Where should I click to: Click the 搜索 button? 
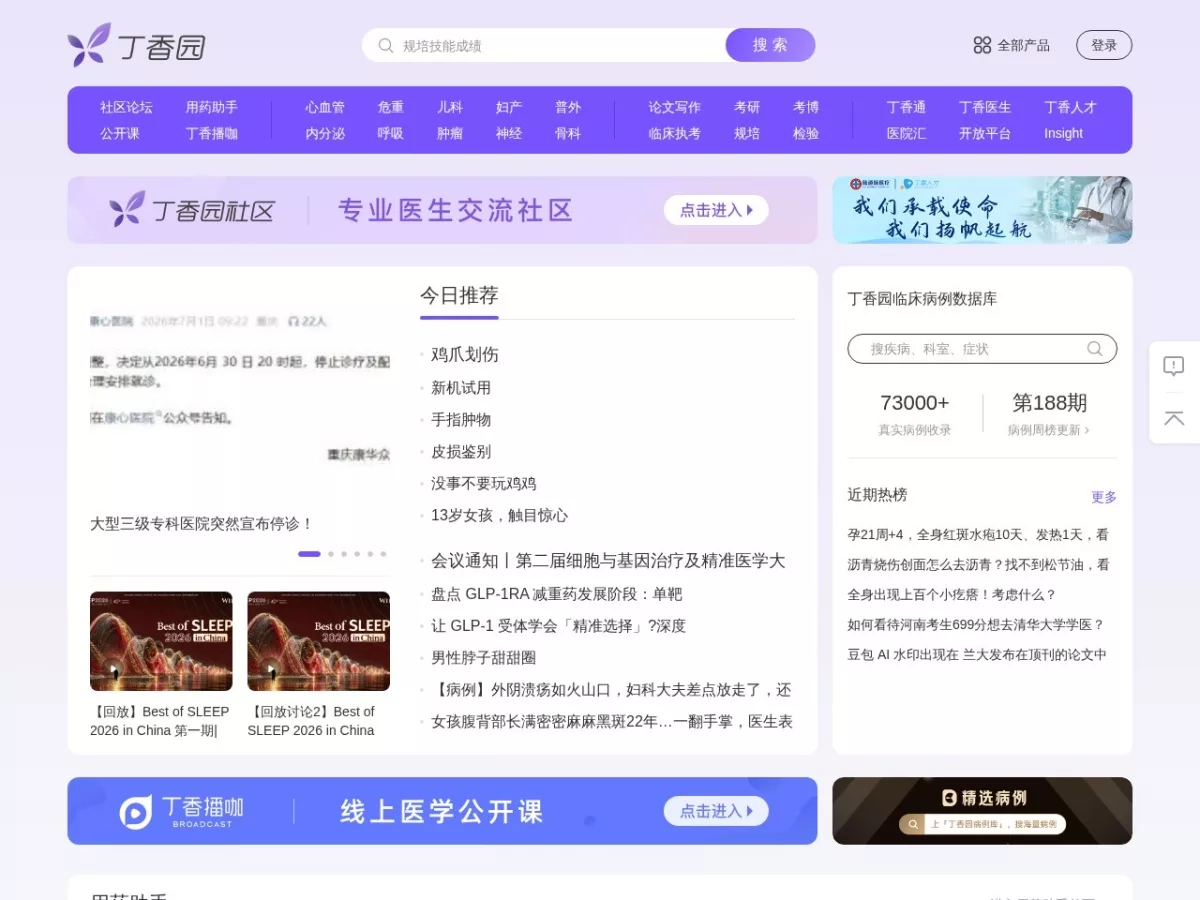click(770, 45)
